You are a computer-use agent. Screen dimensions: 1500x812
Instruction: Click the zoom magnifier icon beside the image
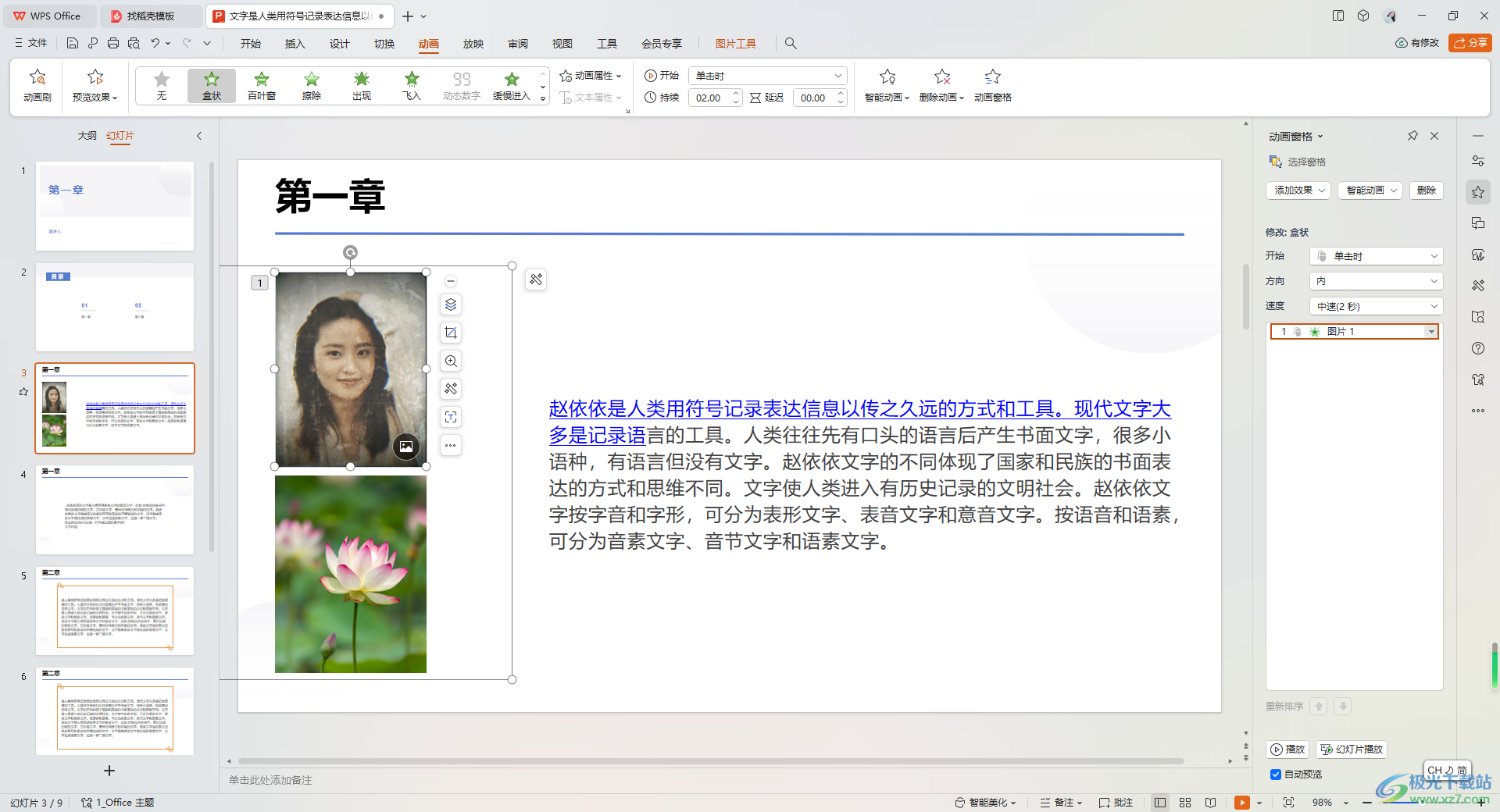(451, 361)
